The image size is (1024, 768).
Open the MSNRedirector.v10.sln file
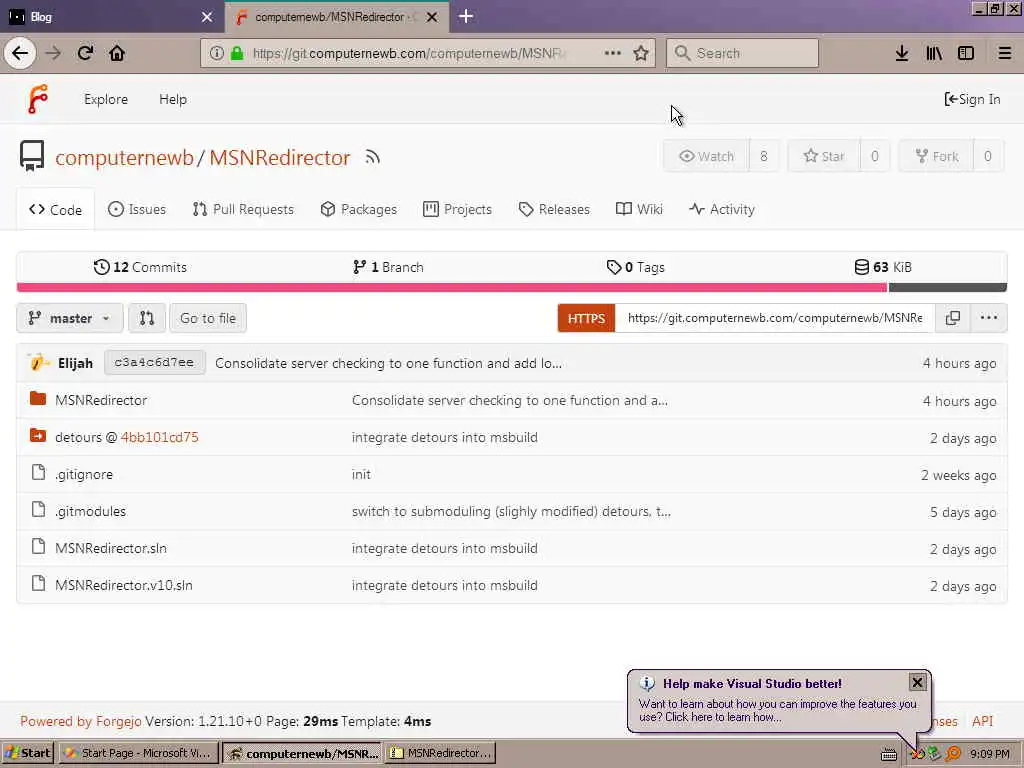pos(123,585)
